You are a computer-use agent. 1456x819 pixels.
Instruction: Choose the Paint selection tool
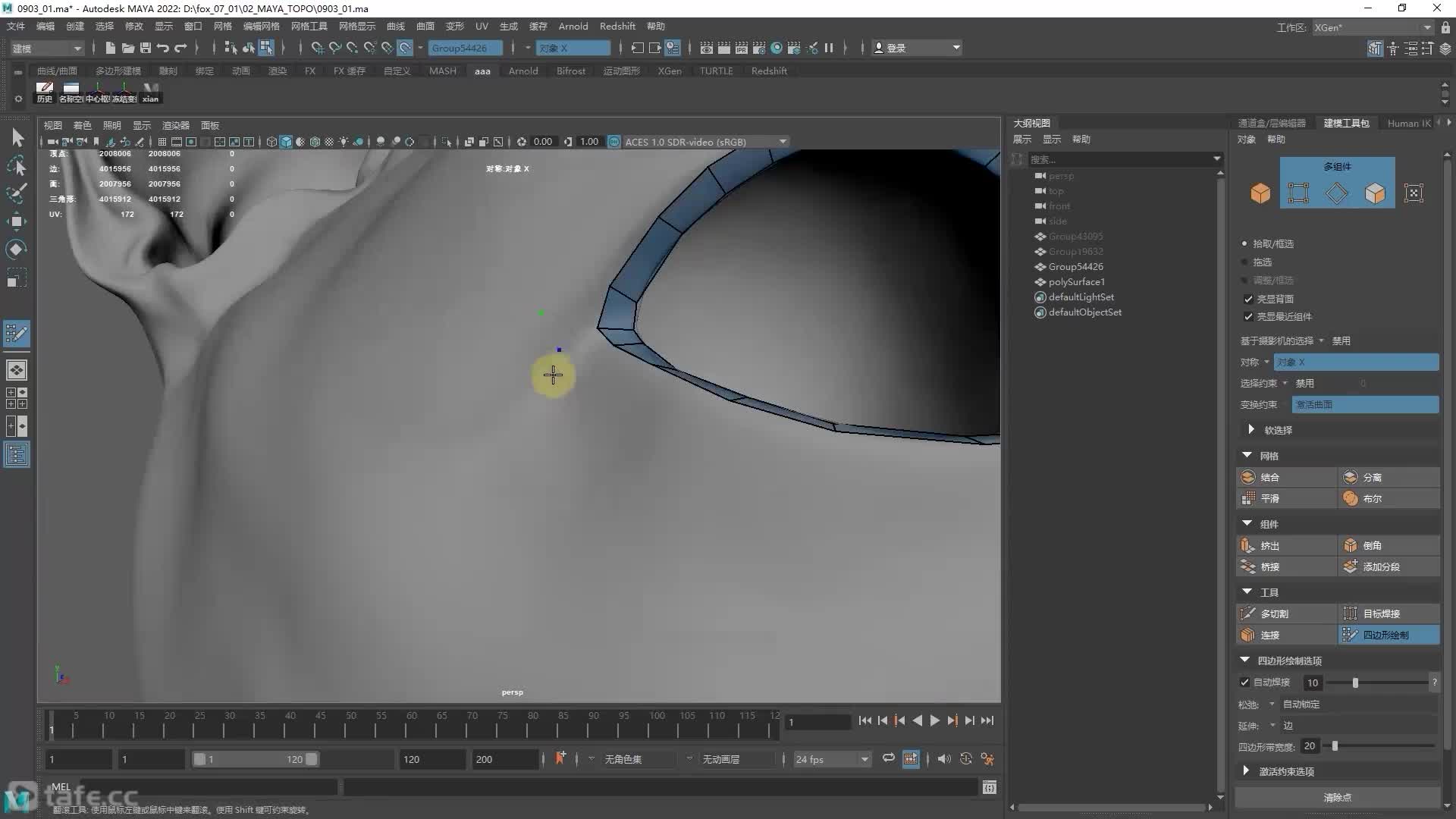click(17, 193)
